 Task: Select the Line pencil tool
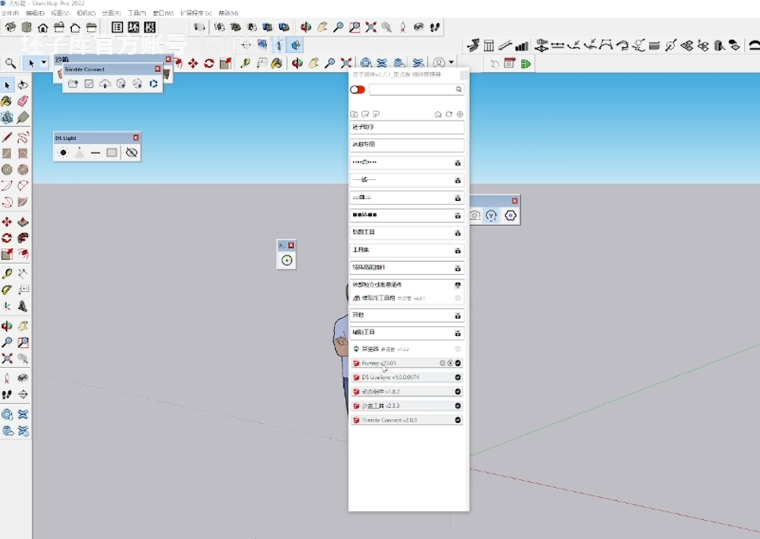pyautogui.click(x=7, y=136)
